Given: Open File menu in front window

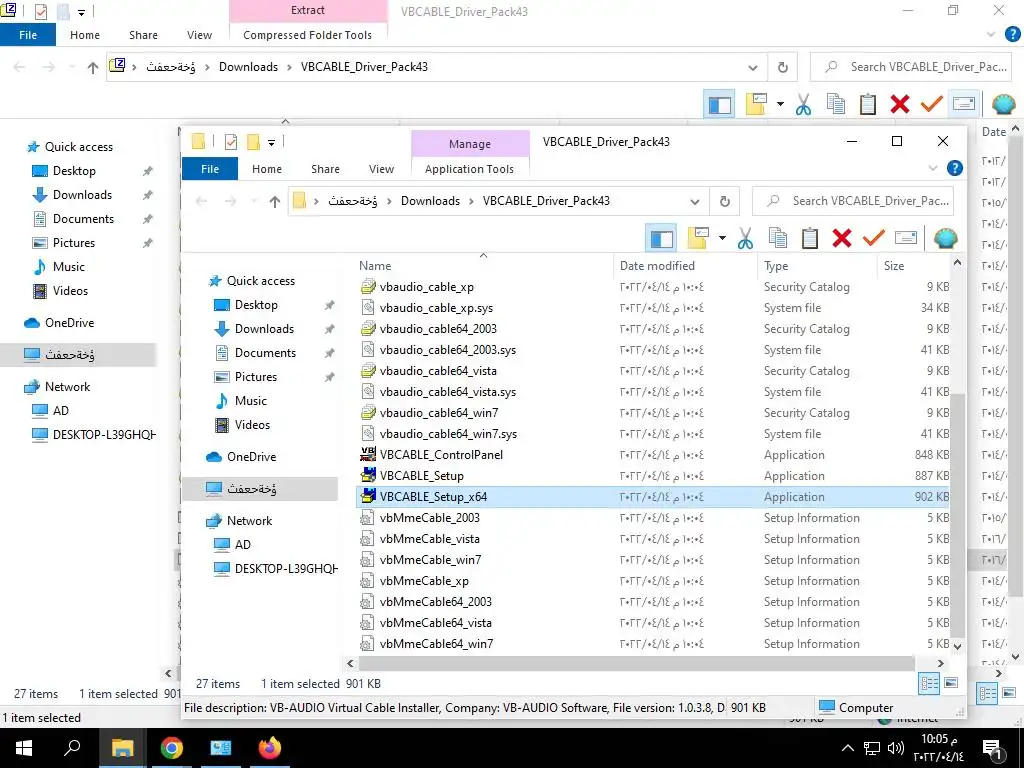Looking at the screenshot, I should coord(210,169).
